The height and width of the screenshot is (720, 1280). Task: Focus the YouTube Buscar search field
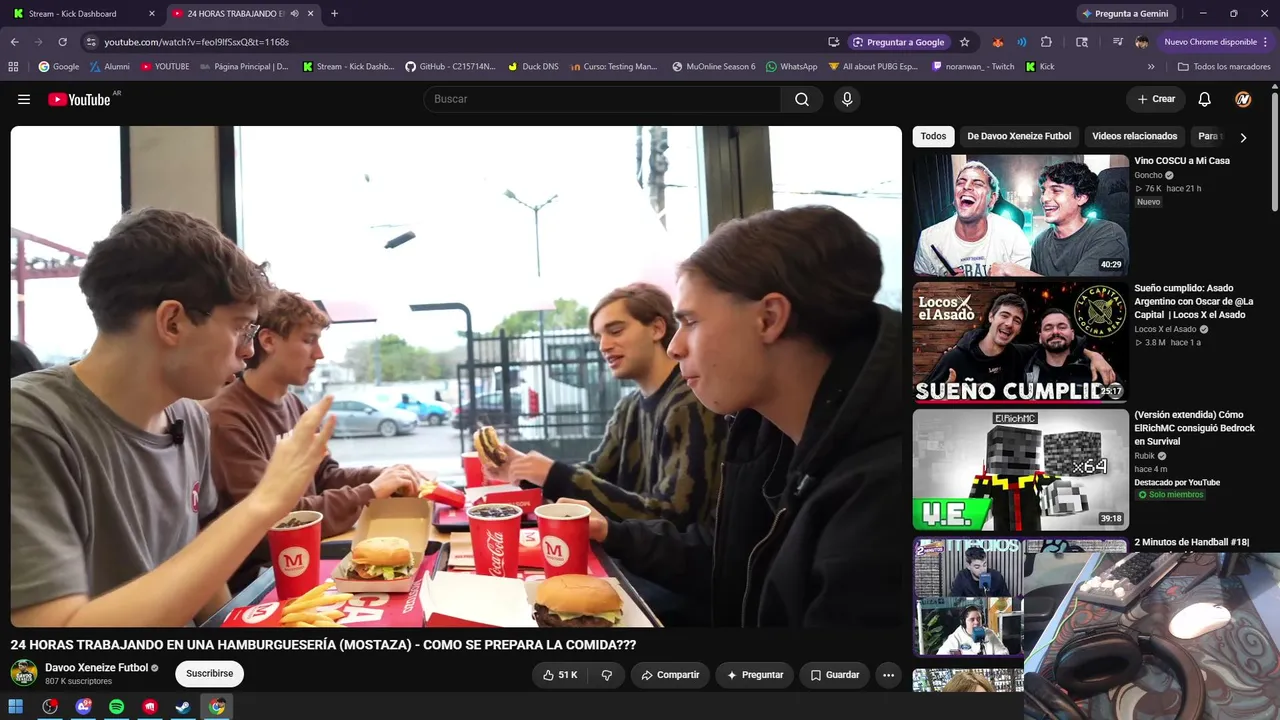(602, 99)
